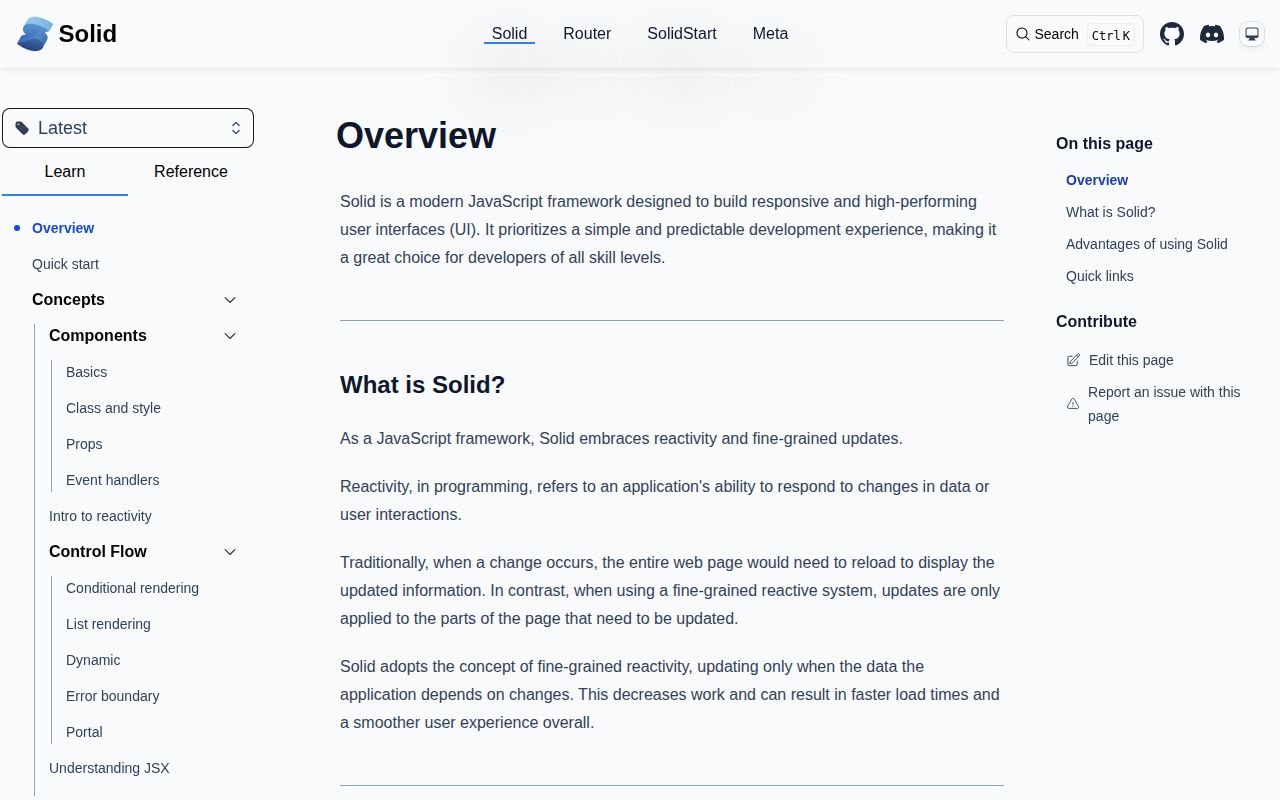This screenshot has height=800, width=1280.
Task: Open Intro to reactivity page
Action: (x=100, y=516)
